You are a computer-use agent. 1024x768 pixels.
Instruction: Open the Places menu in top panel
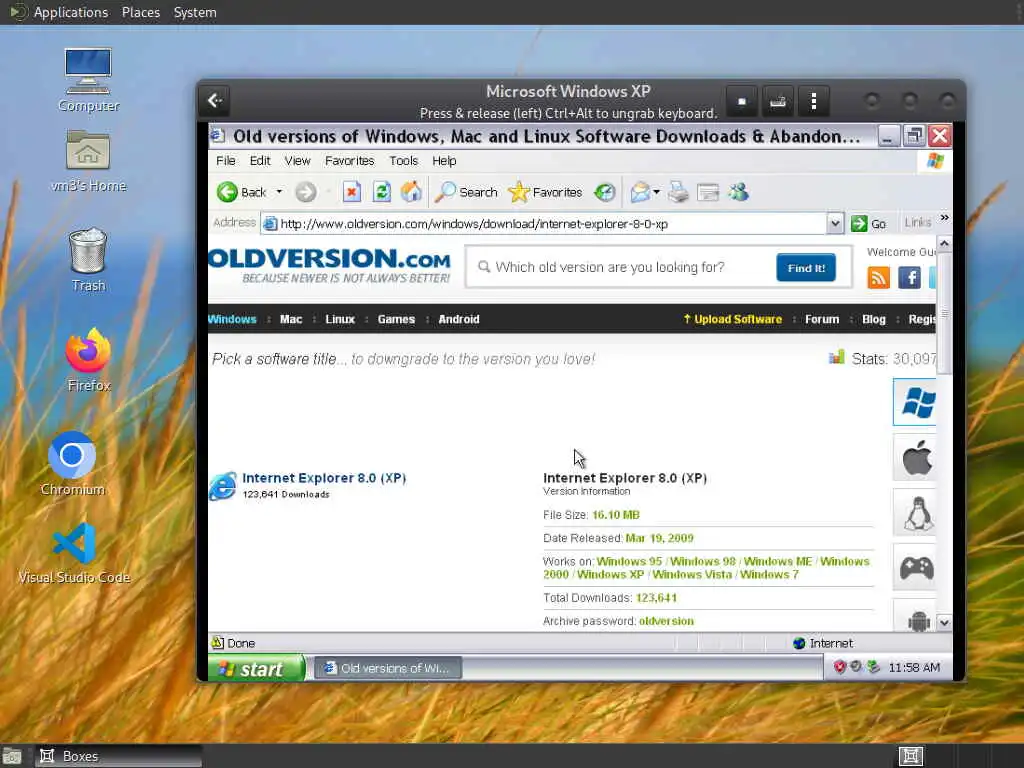click(141, 12)
